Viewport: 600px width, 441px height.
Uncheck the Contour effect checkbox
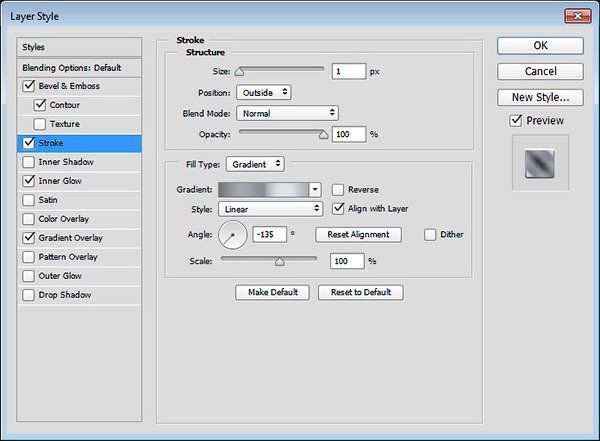(40, 105)
